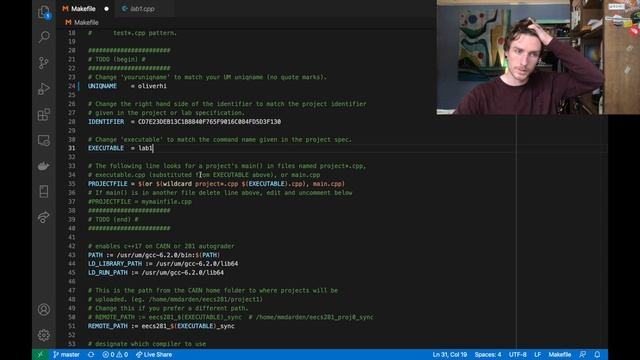Click the REMOTE_PATH variable on line 51
640x360 pixels.
pyautogui.click(x=107, y=326)
